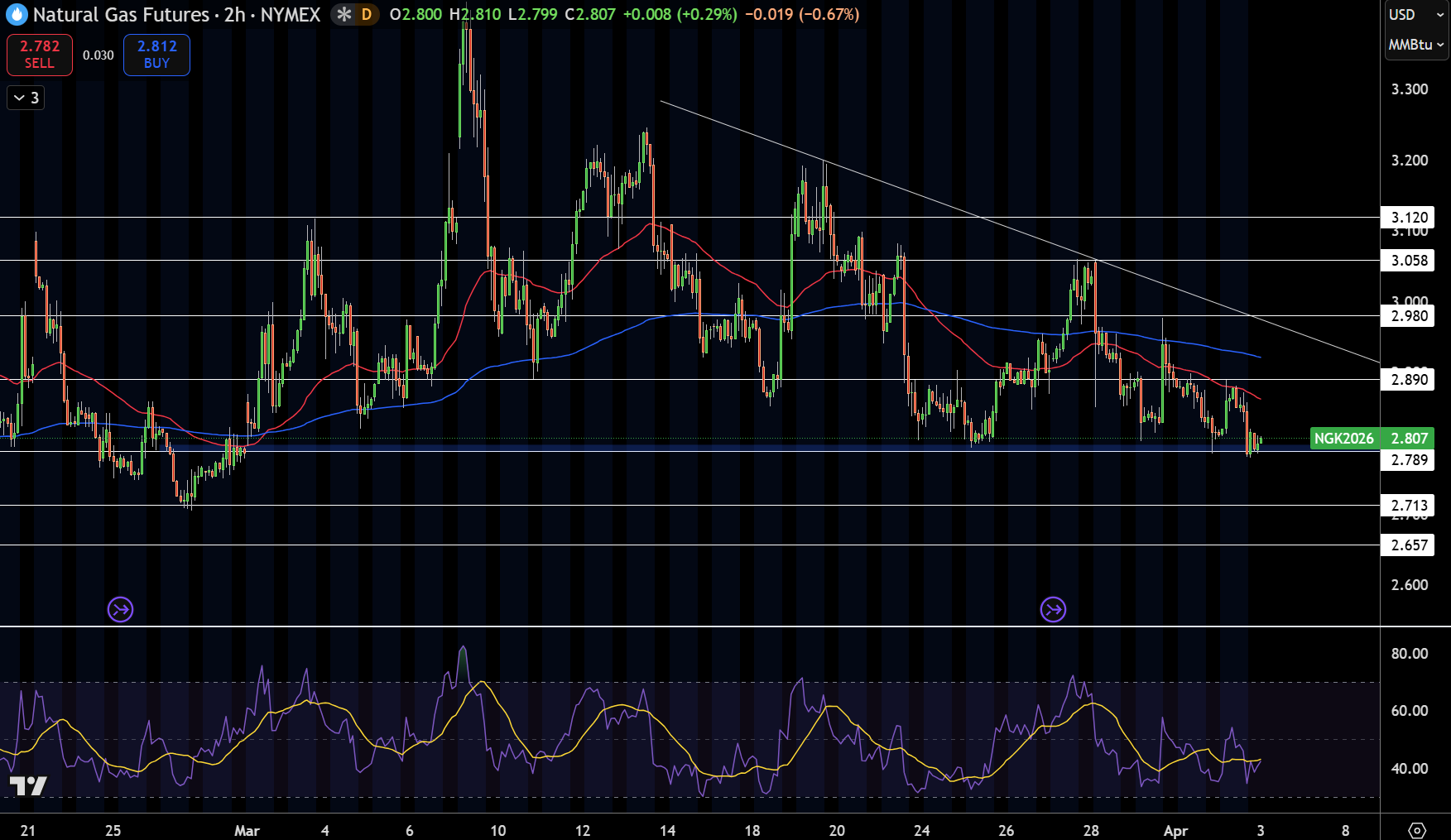Click the 2.782 SELL button

pyautogui.click(x=40, y=55)
